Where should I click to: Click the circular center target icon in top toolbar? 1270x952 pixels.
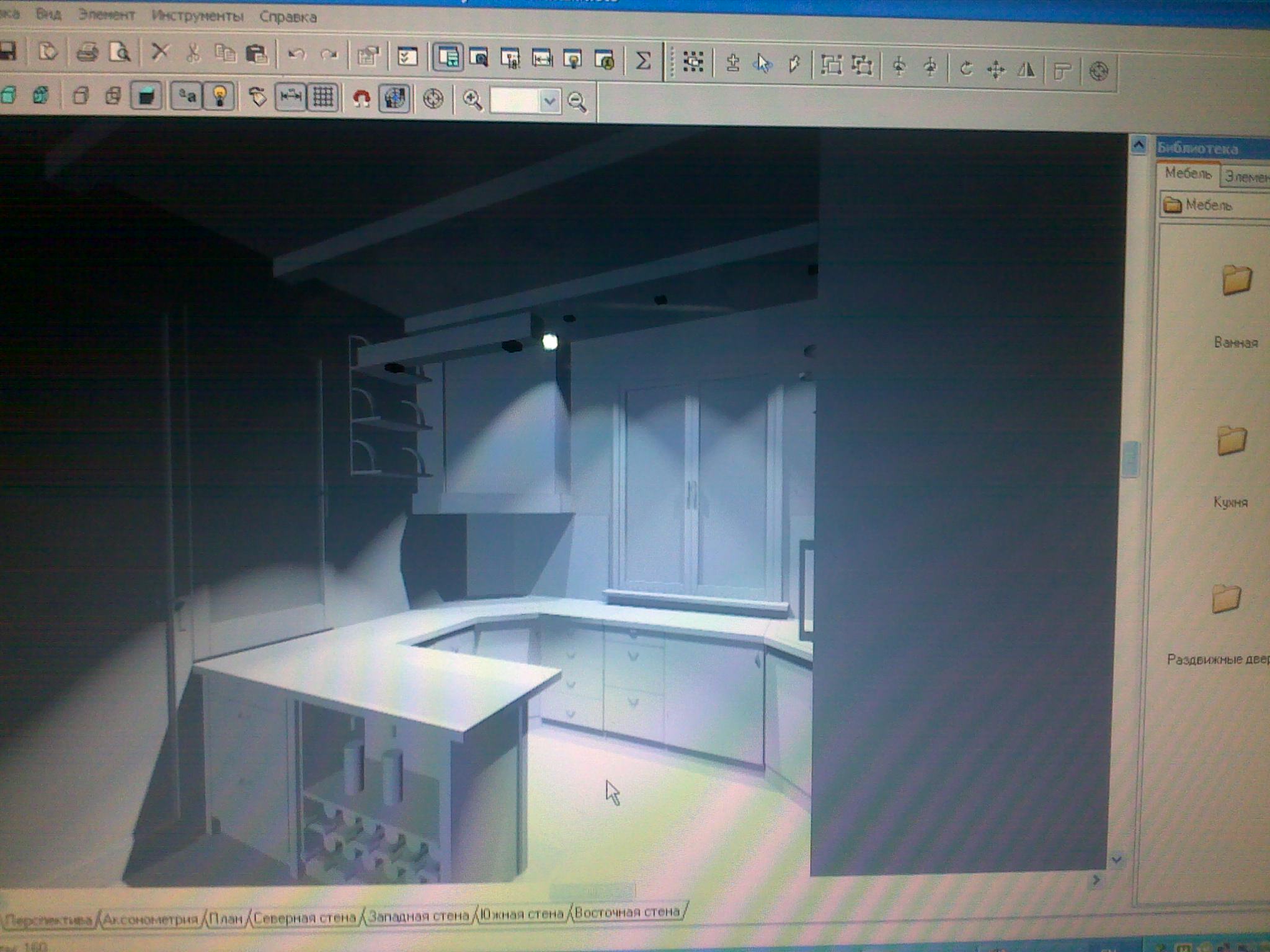(x=1099, y=71)
